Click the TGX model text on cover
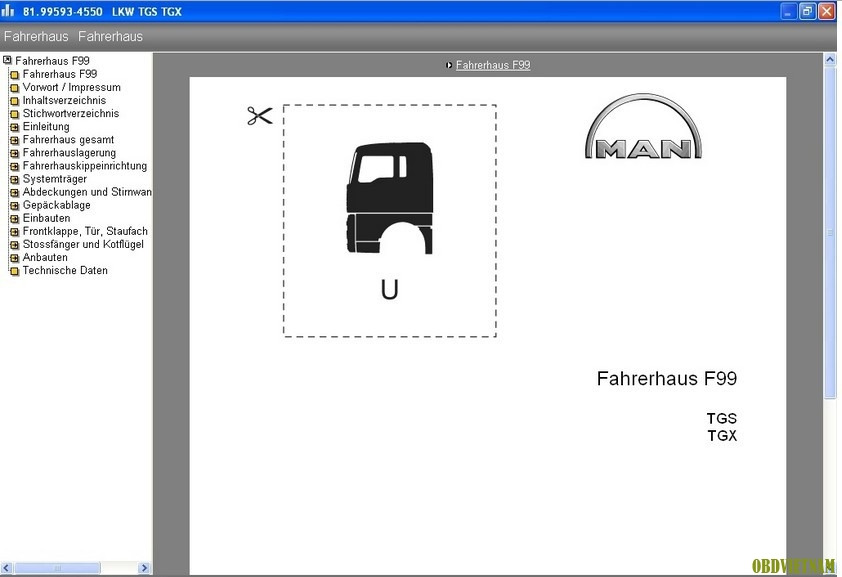The width and height of the screenshot is (842, 577). click(x=722, y=435)
